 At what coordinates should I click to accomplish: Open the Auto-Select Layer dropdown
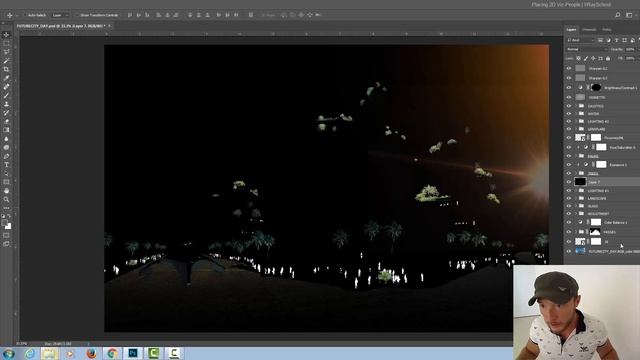coord(60,15)
